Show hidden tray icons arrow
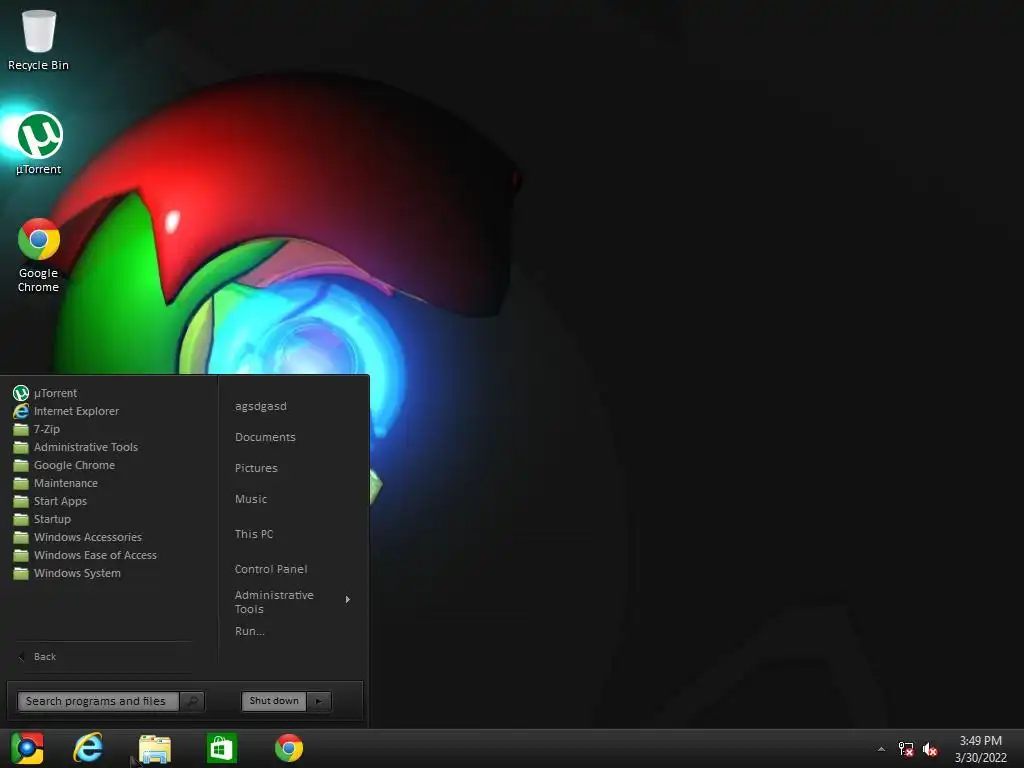This screenshot has height=768, width=1024. (x=881, y=749)
